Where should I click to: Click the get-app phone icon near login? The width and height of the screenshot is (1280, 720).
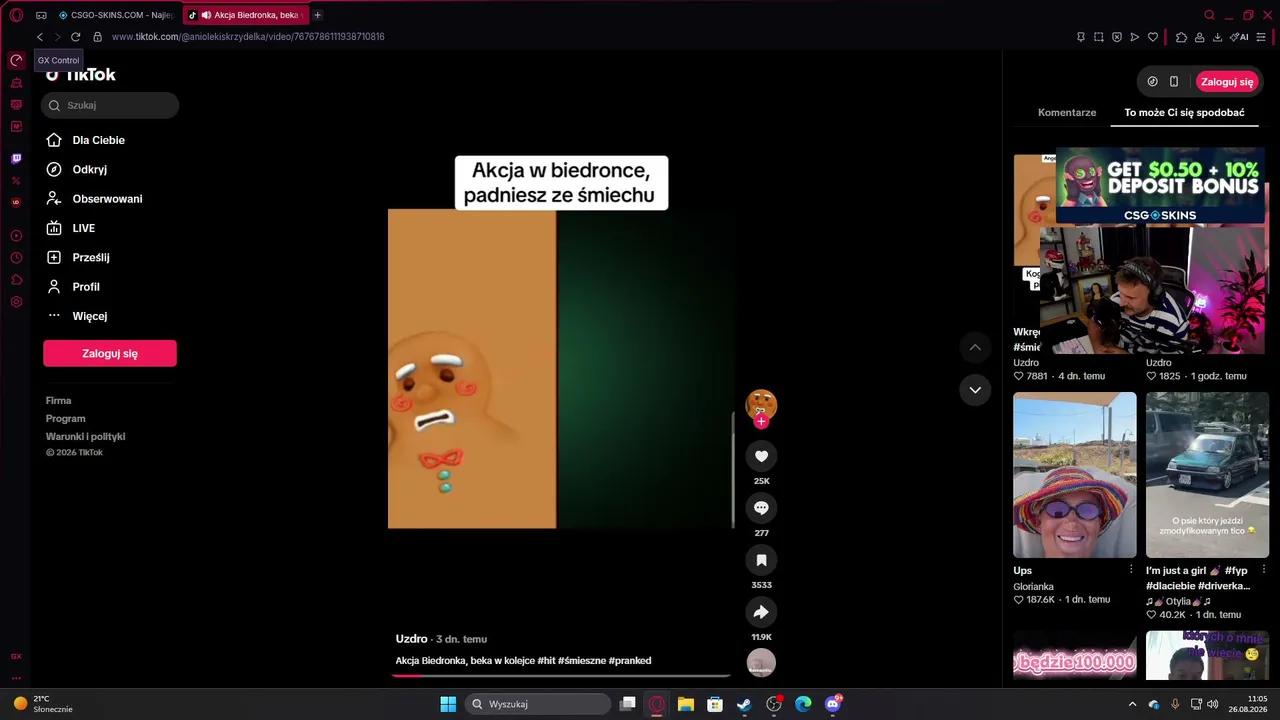[x=1174, y=82]
